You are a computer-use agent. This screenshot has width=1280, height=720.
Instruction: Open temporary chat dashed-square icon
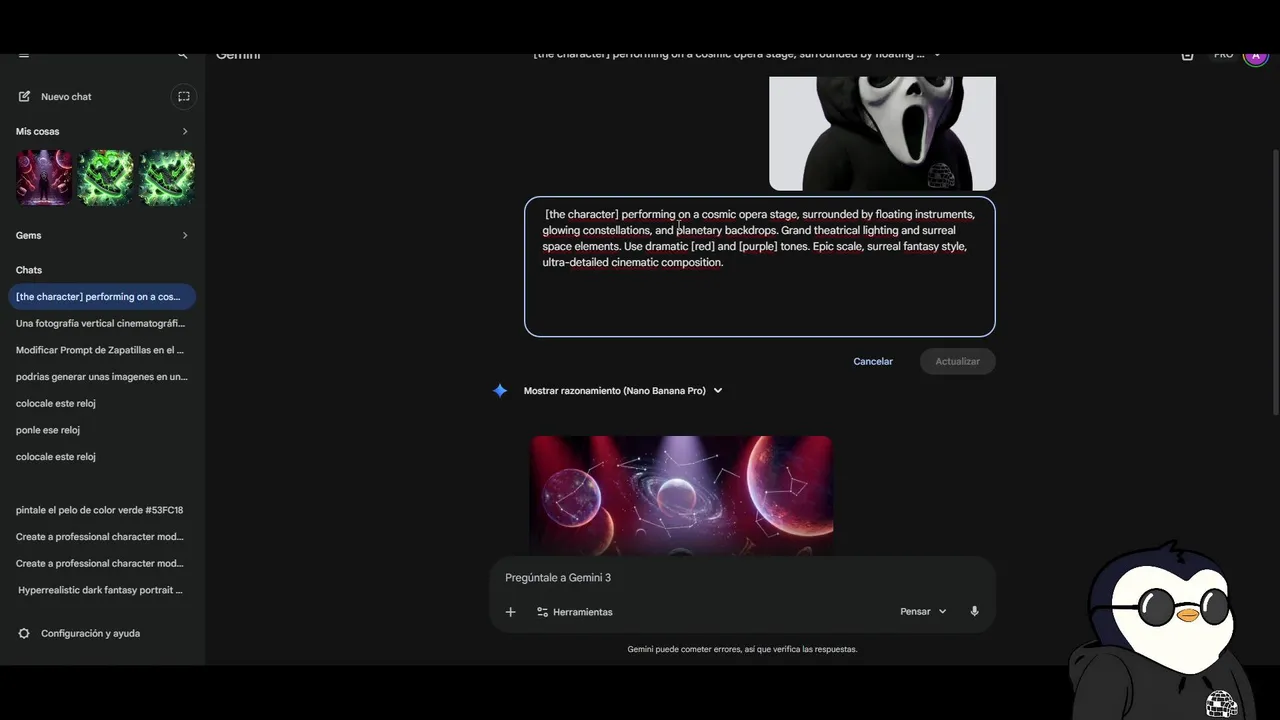click(183, 97)
